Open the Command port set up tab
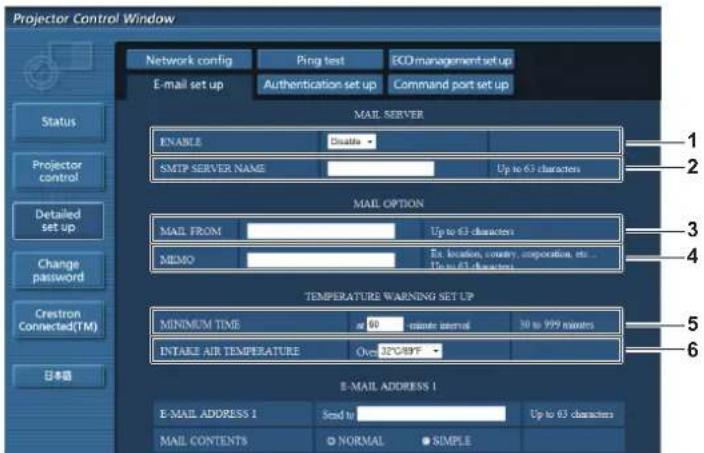The image size is (704, 453). pyautogui.click(x=451, y=84)
